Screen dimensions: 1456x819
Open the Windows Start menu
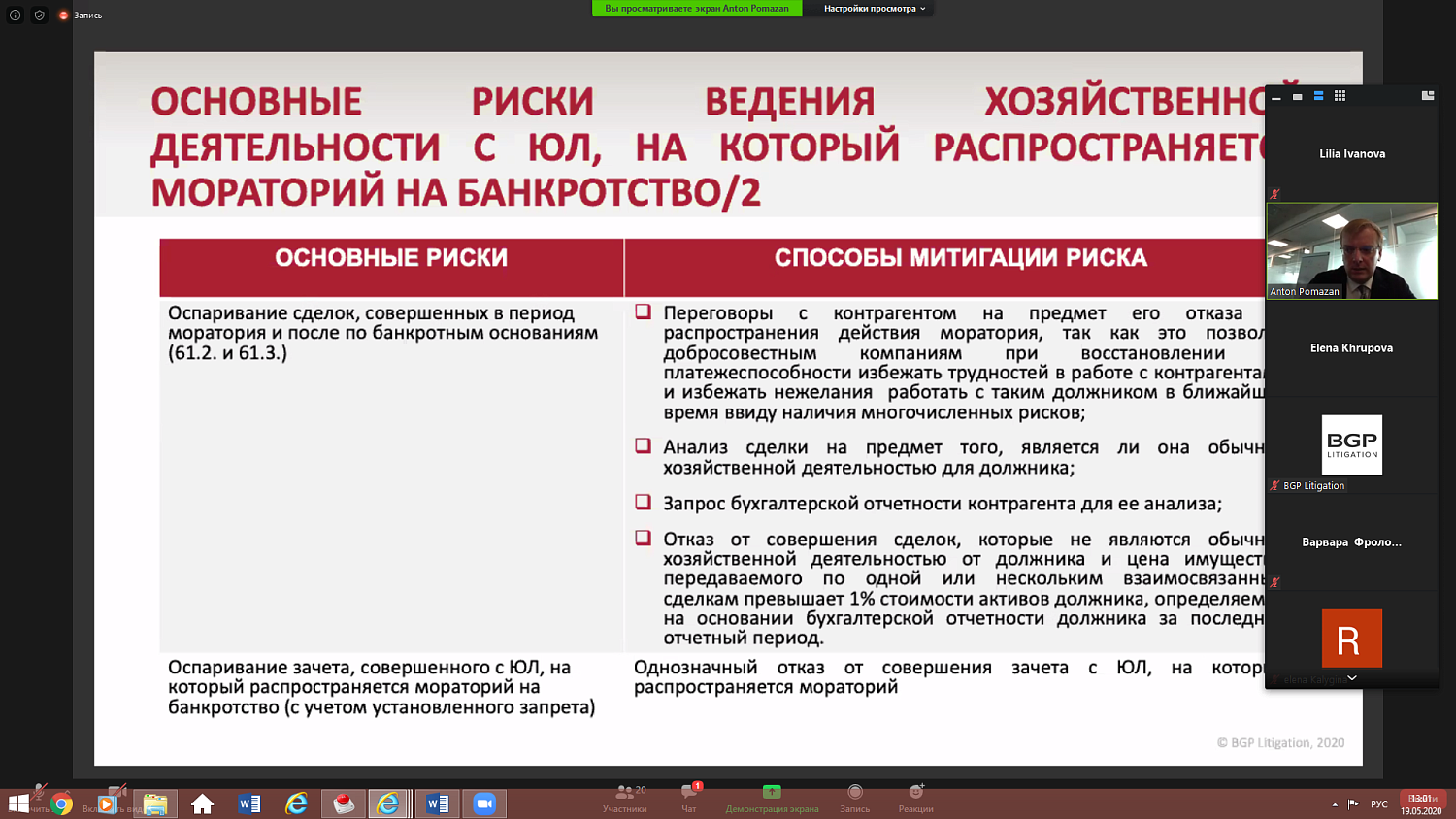[17, 803]
